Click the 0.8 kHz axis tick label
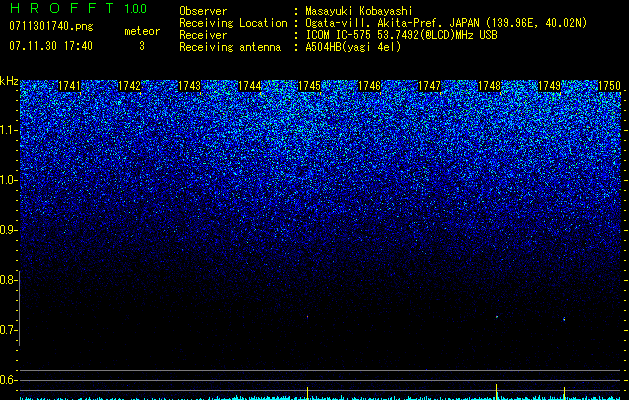629x400 pixels. click(x=9, y=280)
